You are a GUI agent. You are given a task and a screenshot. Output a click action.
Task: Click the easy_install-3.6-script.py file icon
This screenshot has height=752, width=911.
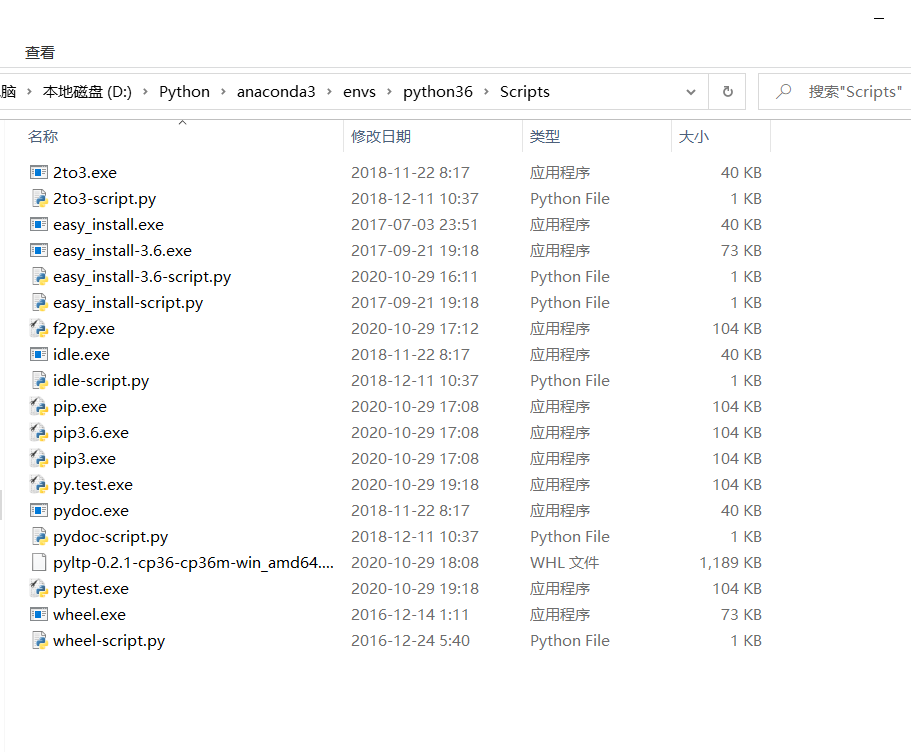pos(39,277)
